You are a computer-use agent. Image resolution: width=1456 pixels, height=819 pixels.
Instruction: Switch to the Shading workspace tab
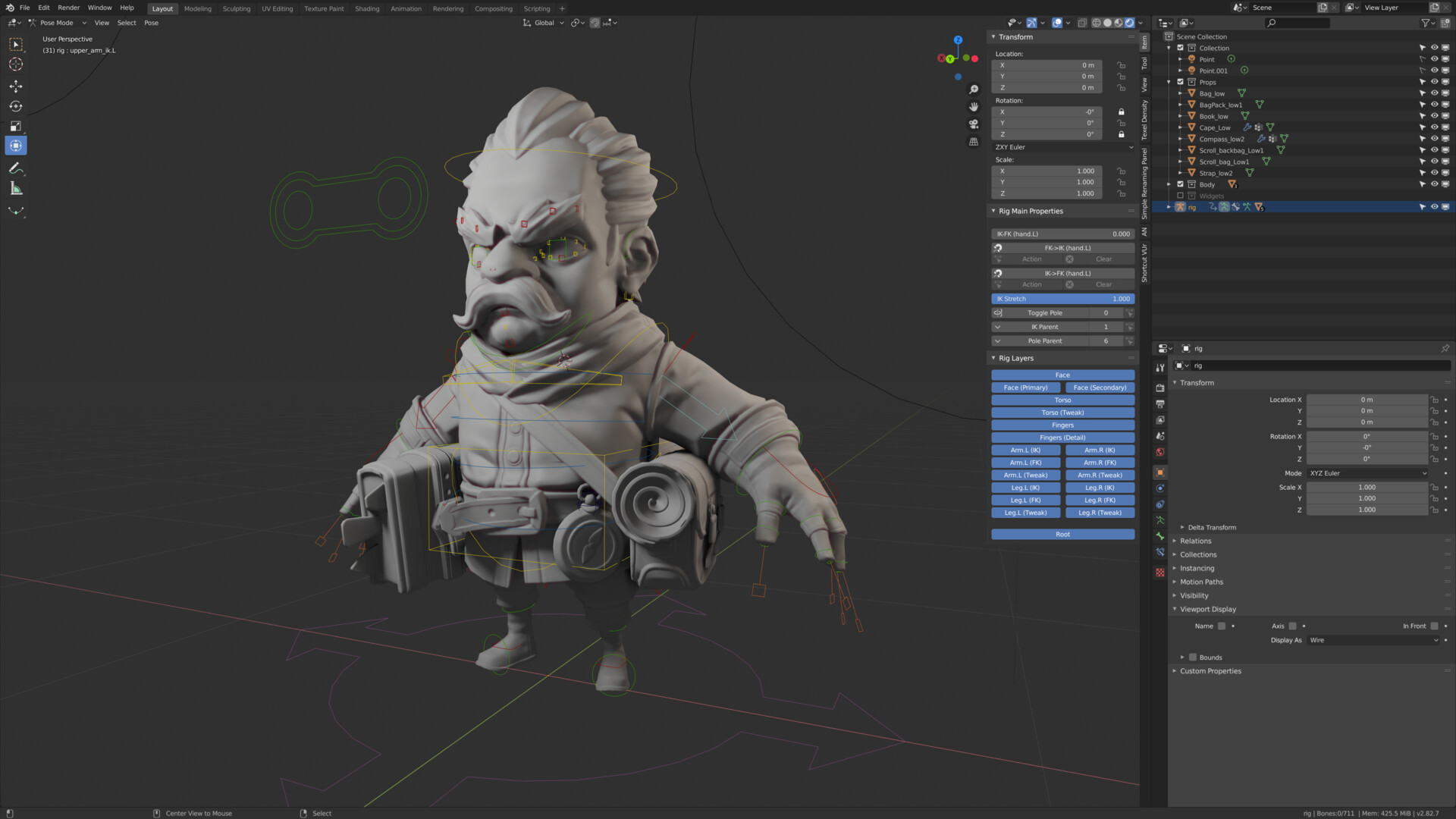367,8
